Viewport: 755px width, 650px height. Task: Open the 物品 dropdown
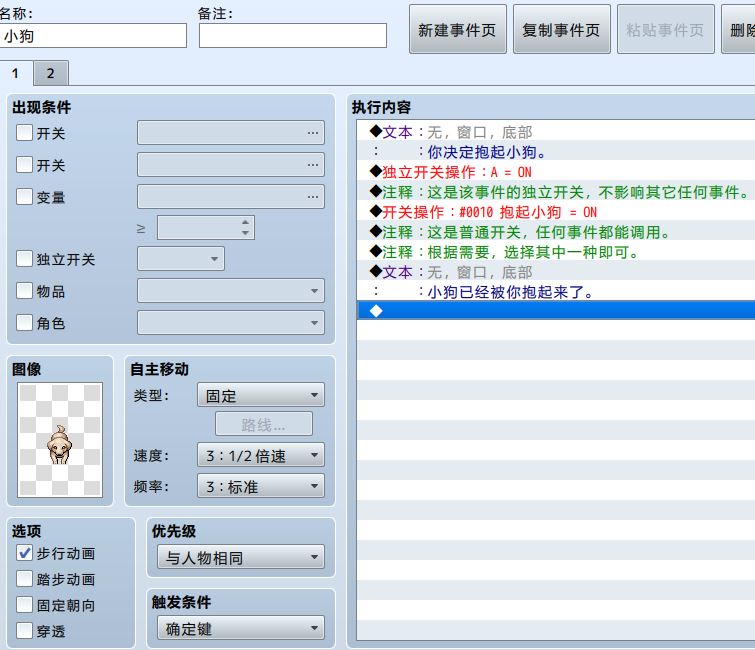tap(231, 290)
